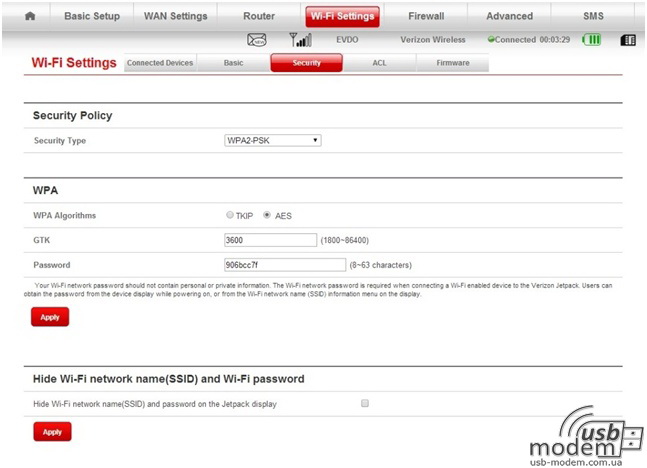
Task: Check the signal strength antenna icon
Action: coord(300,40)
